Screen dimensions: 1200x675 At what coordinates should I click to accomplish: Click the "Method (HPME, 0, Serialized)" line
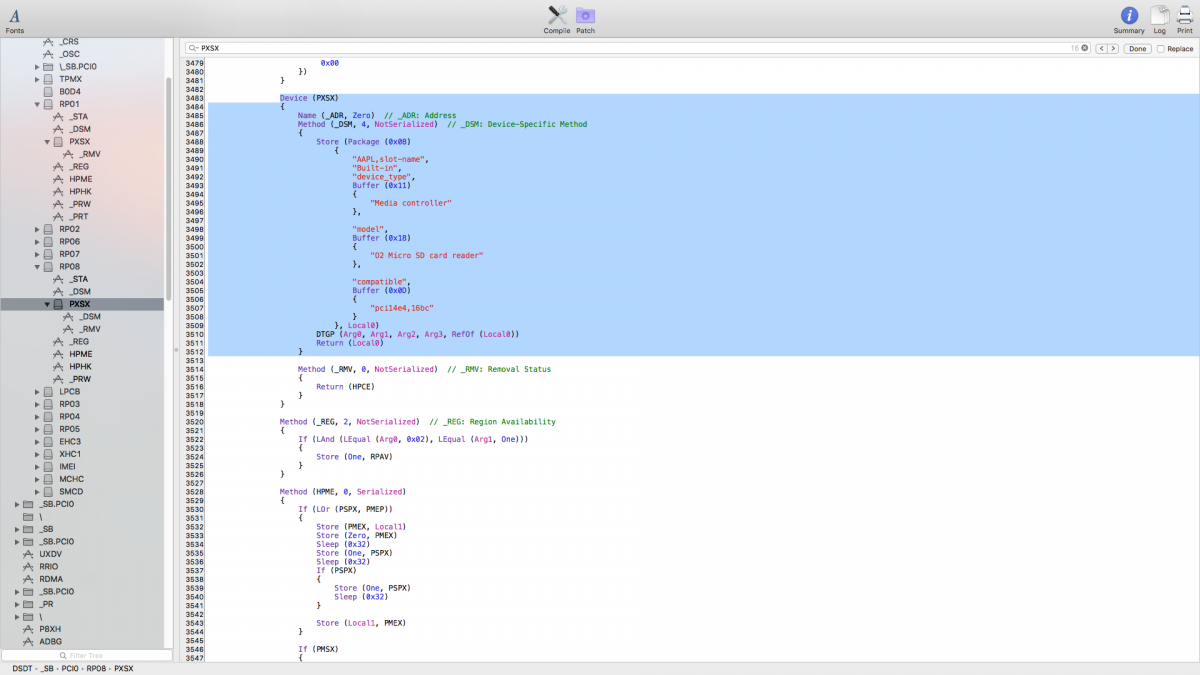[343, 492]
